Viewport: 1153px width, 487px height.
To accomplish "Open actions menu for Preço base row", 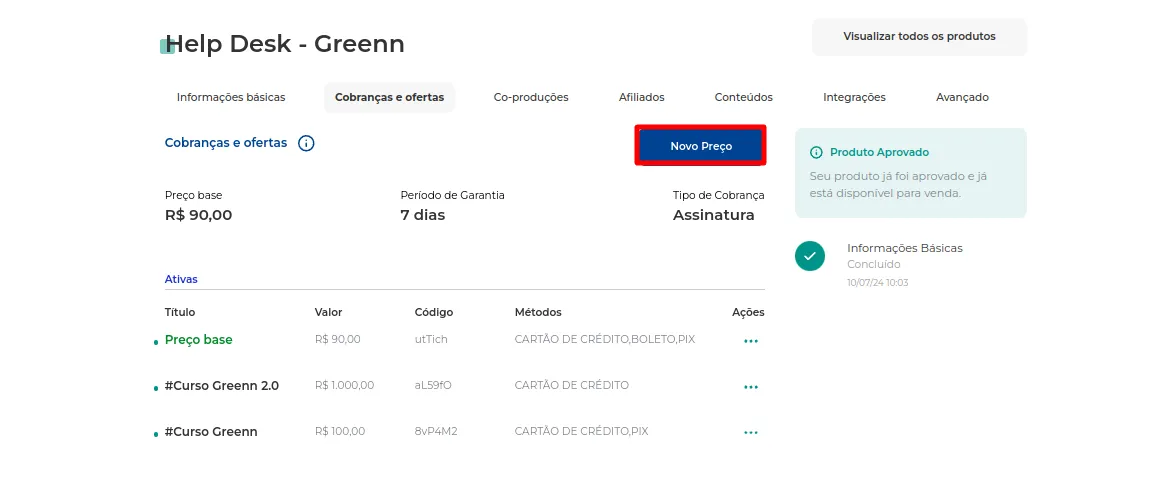I will tap(751, 341).
